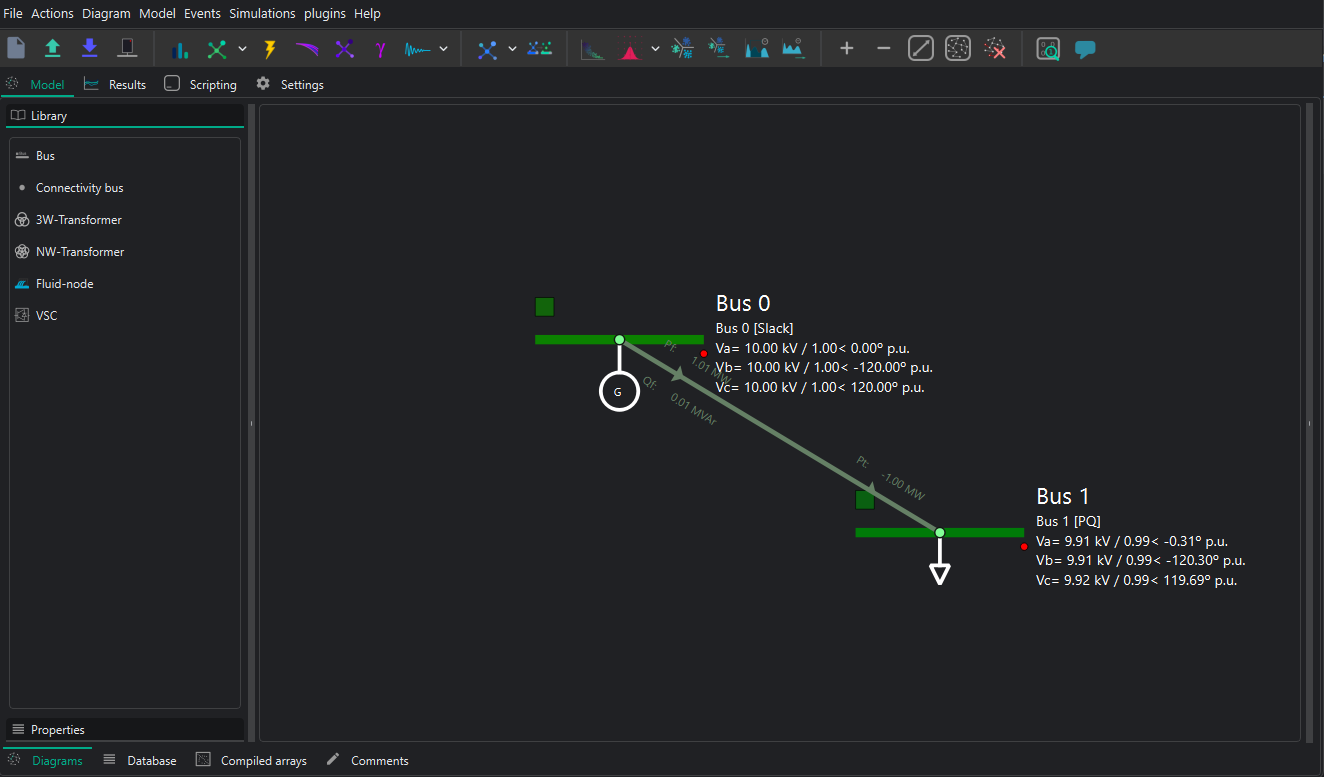
Task: Open the Model menu
Action: (x=157, y=13)
